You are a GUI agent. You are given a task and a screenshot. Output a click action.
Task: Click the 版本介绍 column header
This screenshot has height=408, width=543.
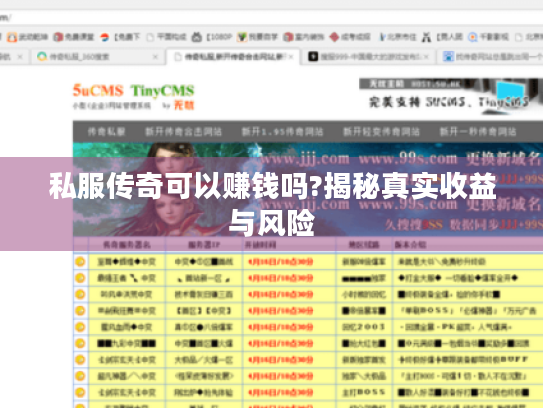click(x=410, y=245)
